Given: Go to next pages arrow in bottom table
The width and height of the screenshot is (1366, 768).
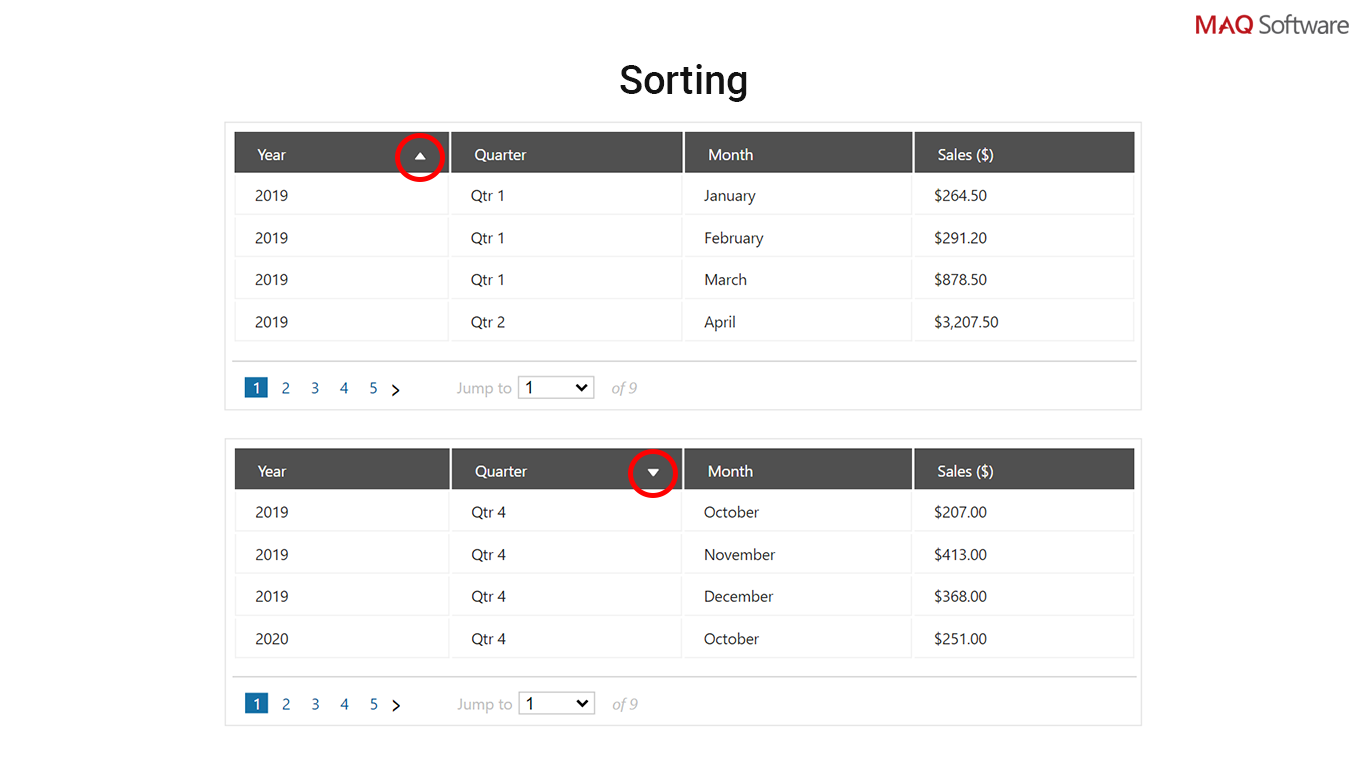Looking at the screenshot, I should coord(396,706).
